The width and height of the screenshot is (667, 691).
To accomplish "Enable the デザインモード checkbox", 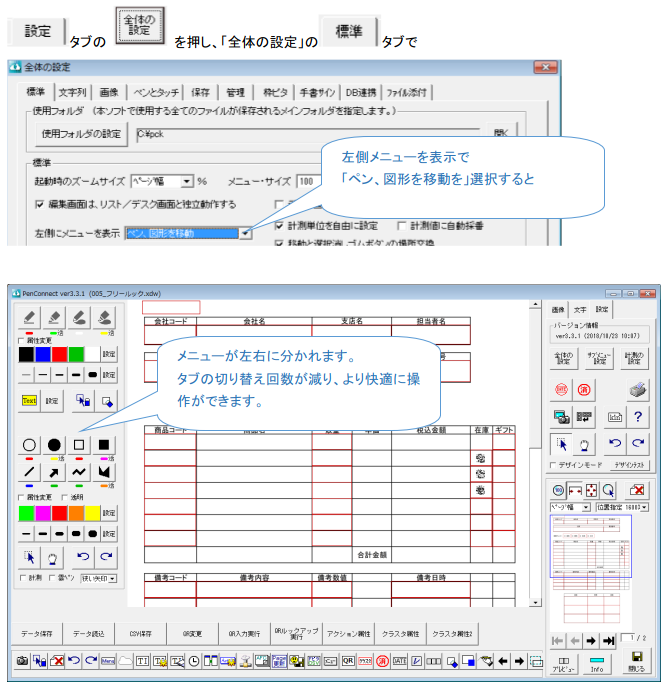I will coord(555,465).
